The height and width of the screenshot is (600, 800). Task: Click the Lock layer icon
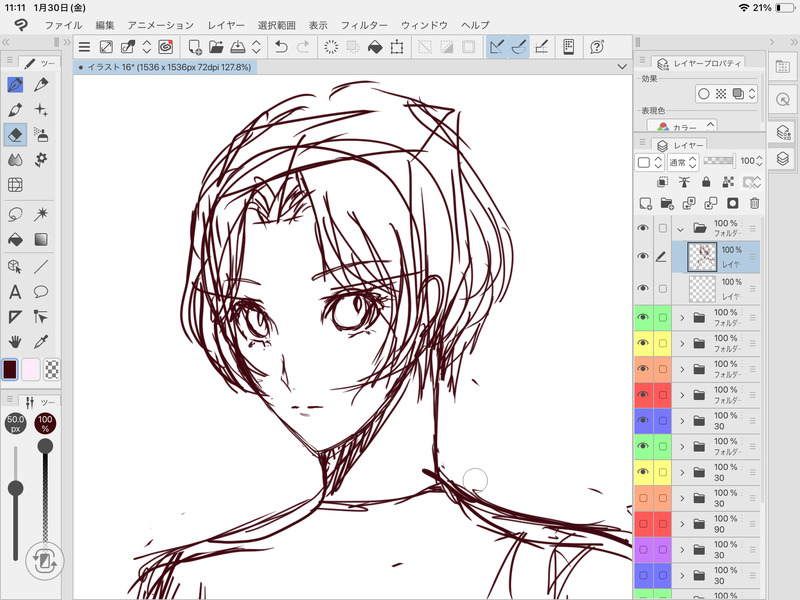(x=706, y=182)
